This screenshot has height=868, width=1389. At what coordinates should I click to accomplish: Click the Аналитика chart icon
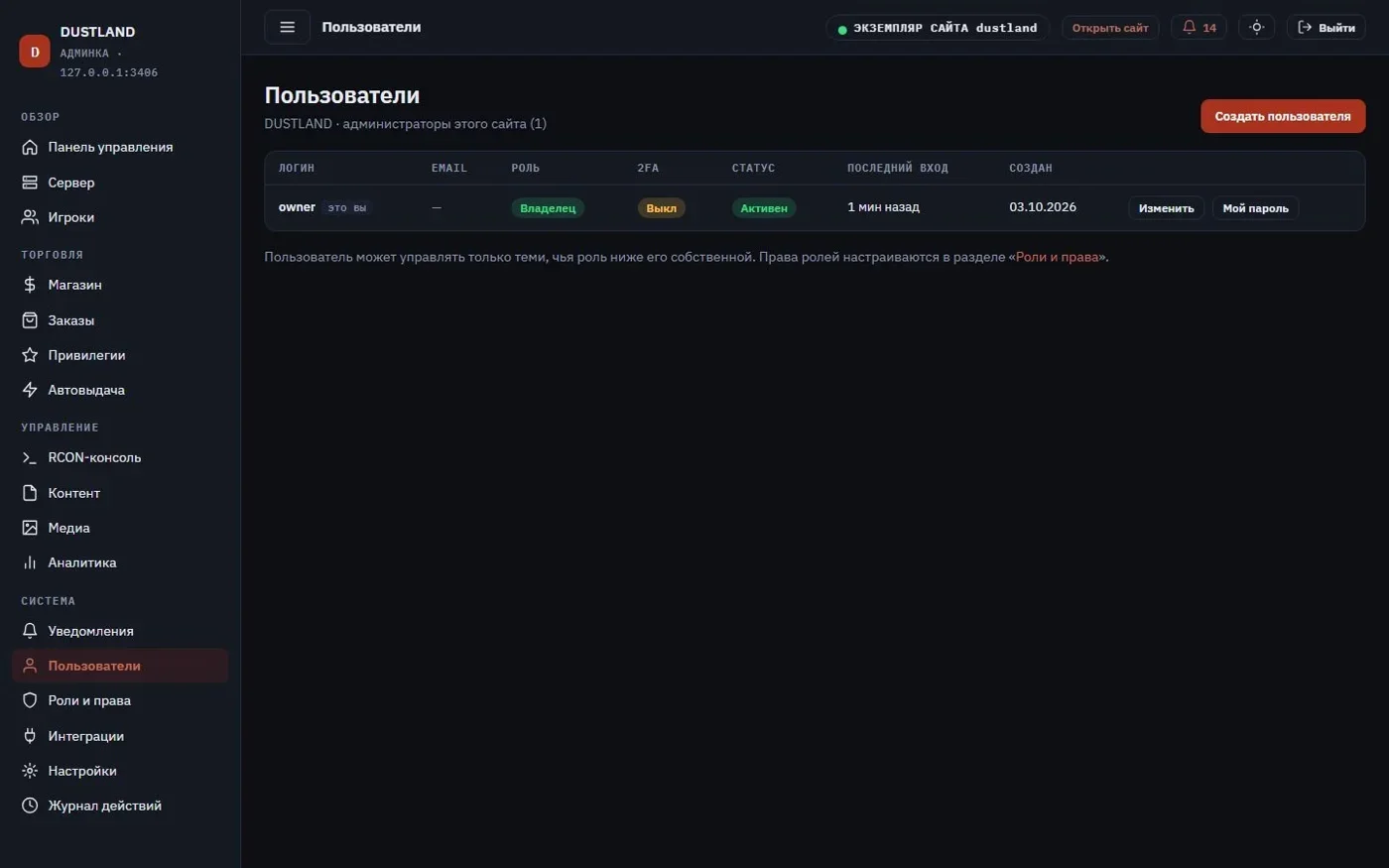(30, 562)
